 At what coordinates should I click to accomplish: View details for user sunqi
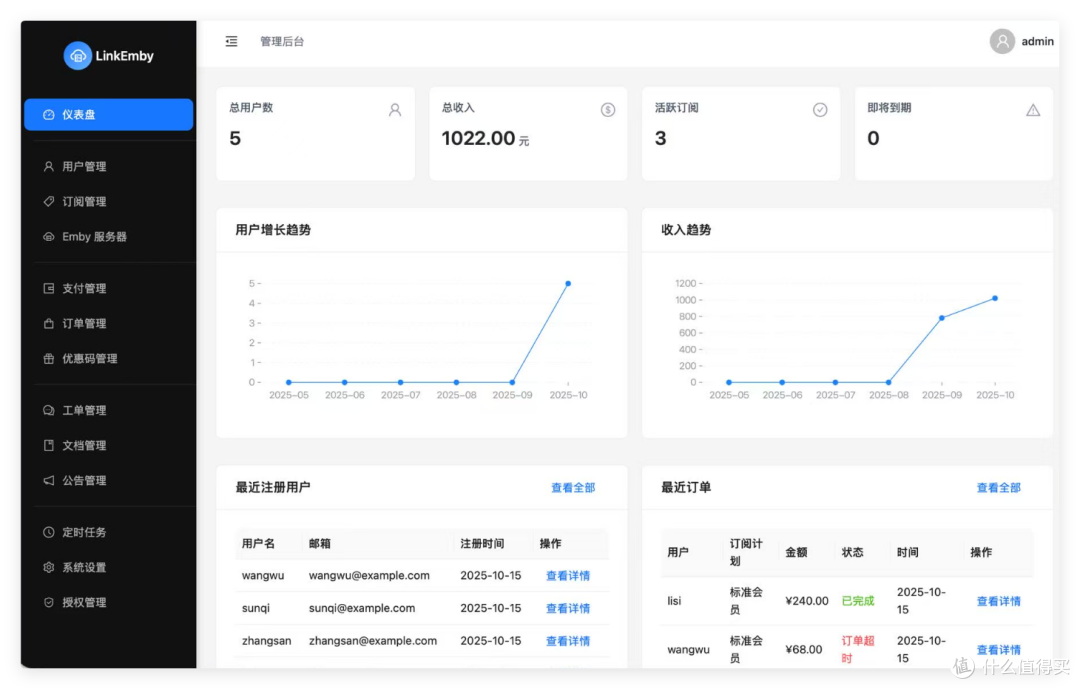(x=568, y=608)
